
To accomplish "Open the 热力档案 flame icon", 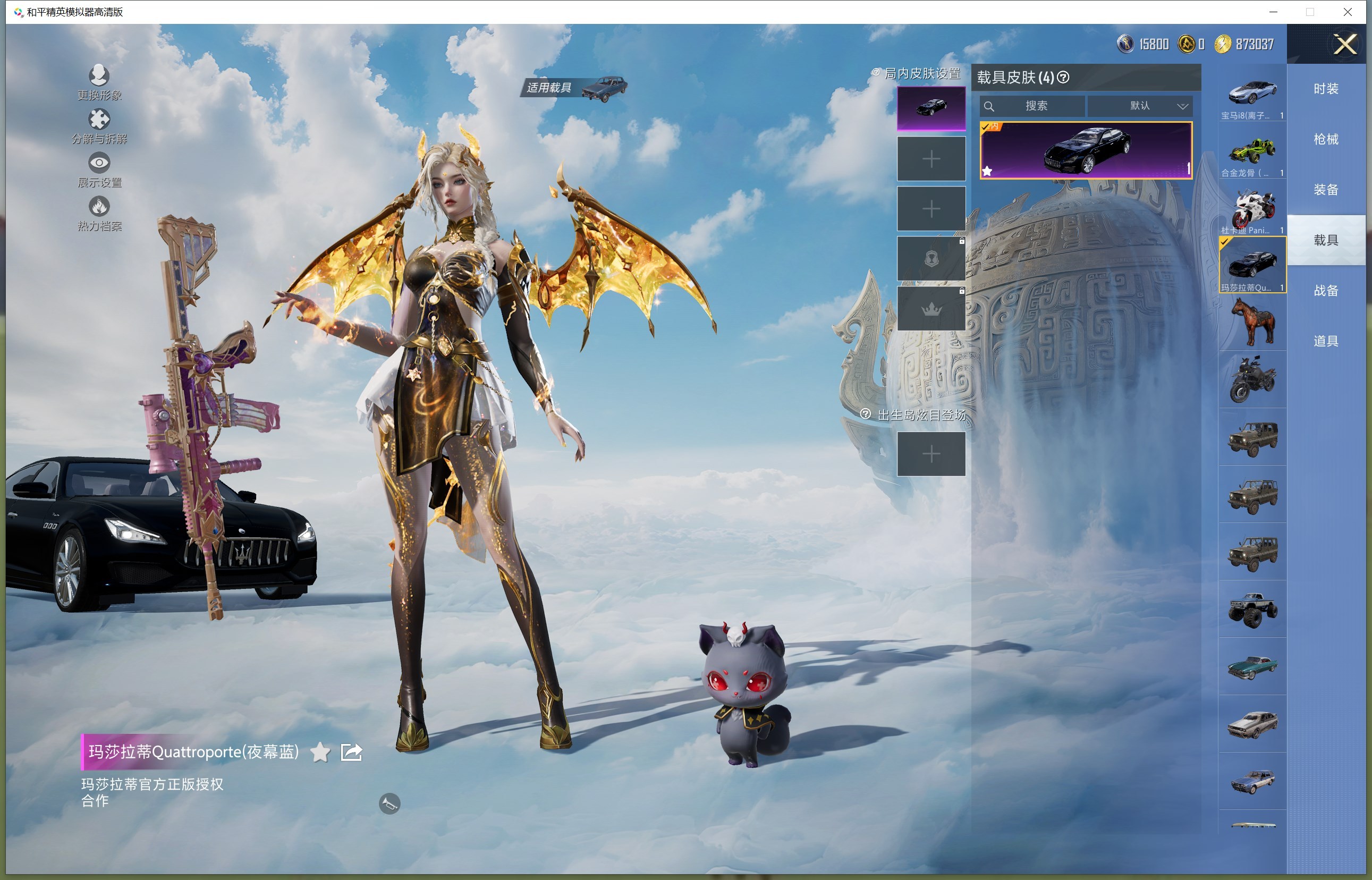I will pyautogui.click(x=99, y=206).
